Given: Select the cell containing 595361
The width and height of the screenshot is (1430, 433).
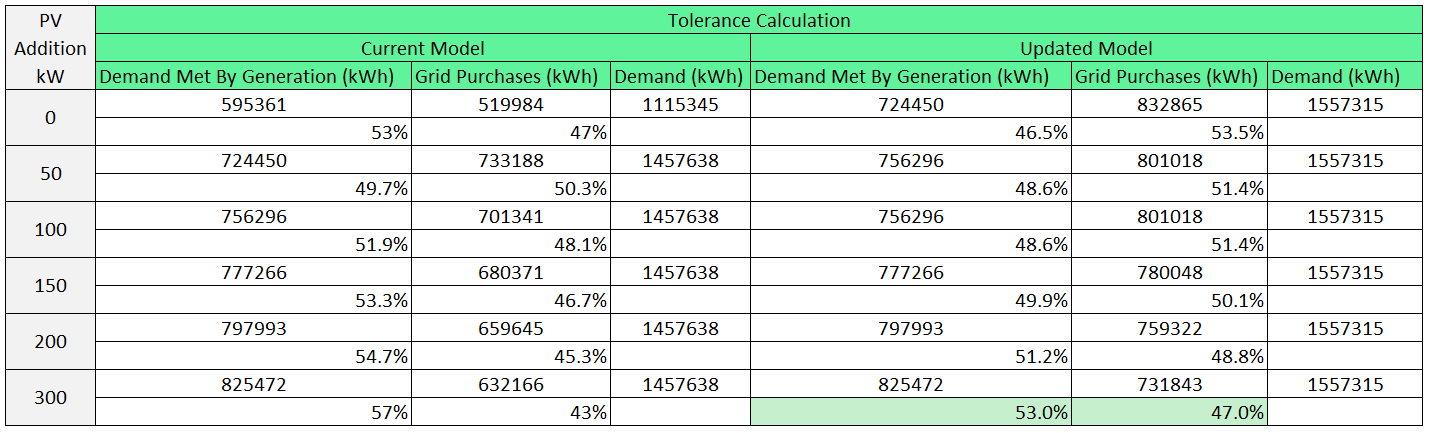Looking at the screenshot, I should click(254, 104).
